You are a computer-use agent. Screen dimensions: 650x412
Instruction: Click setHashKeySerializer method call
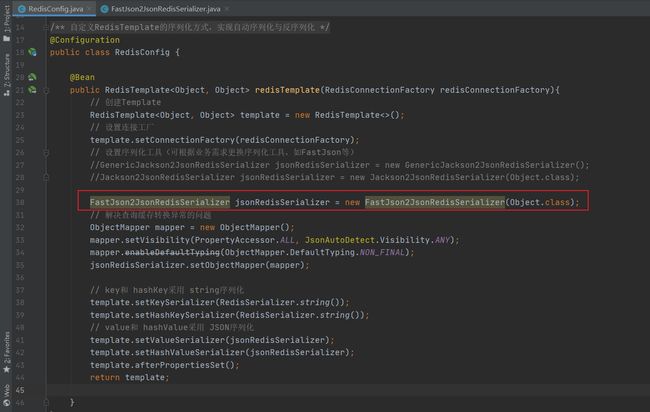(185, 315)
